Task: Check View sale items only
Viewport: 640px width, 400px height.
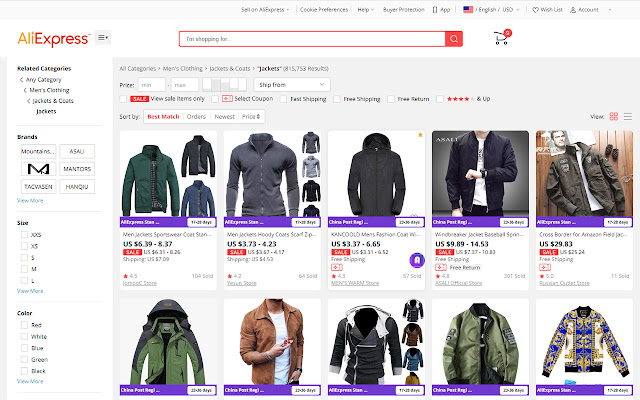Action: click(123, 99)
